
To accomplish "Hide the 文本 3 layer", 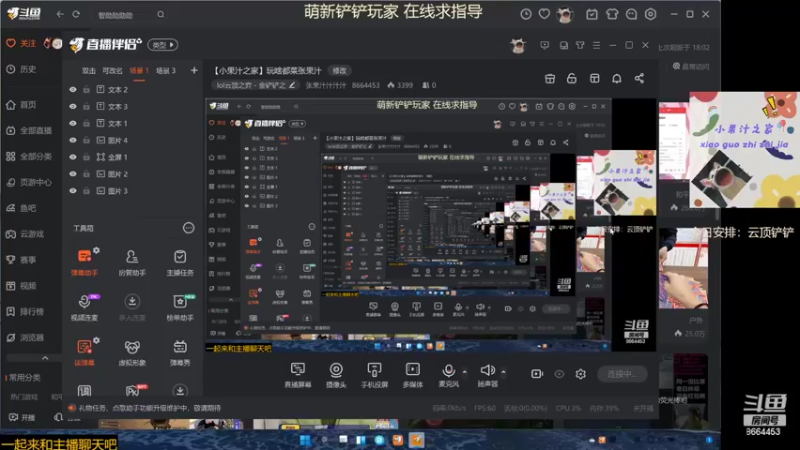I will (73, 106).
